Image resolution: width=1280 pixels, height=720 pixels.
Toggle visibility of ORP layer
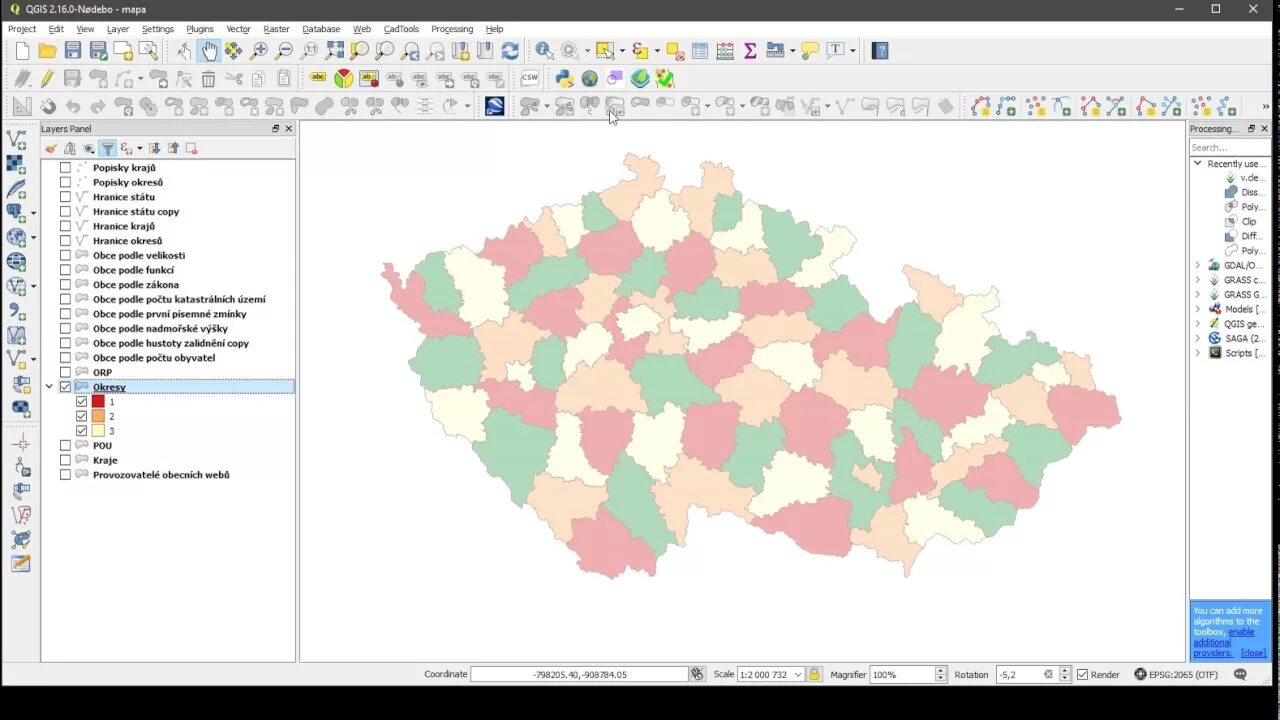tap(65, 372)
